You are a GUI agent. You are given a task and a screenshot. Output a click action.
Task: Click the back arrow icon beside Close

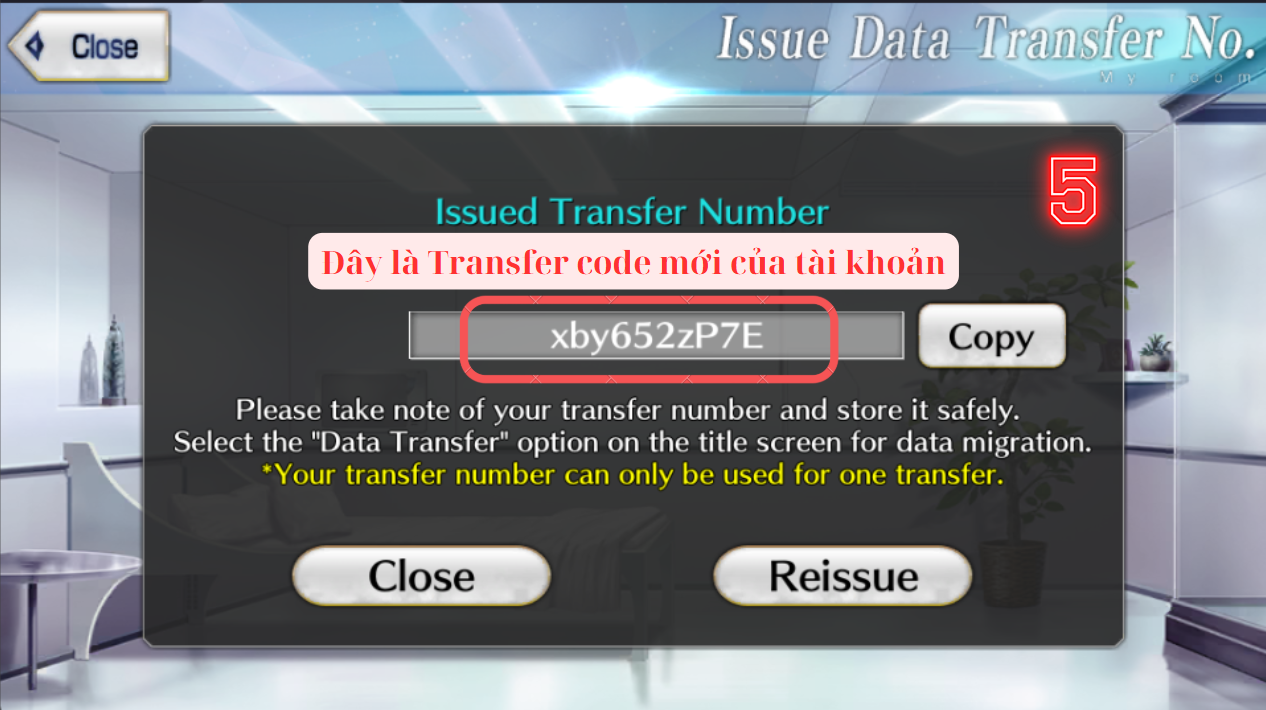[x=35, y=47]
